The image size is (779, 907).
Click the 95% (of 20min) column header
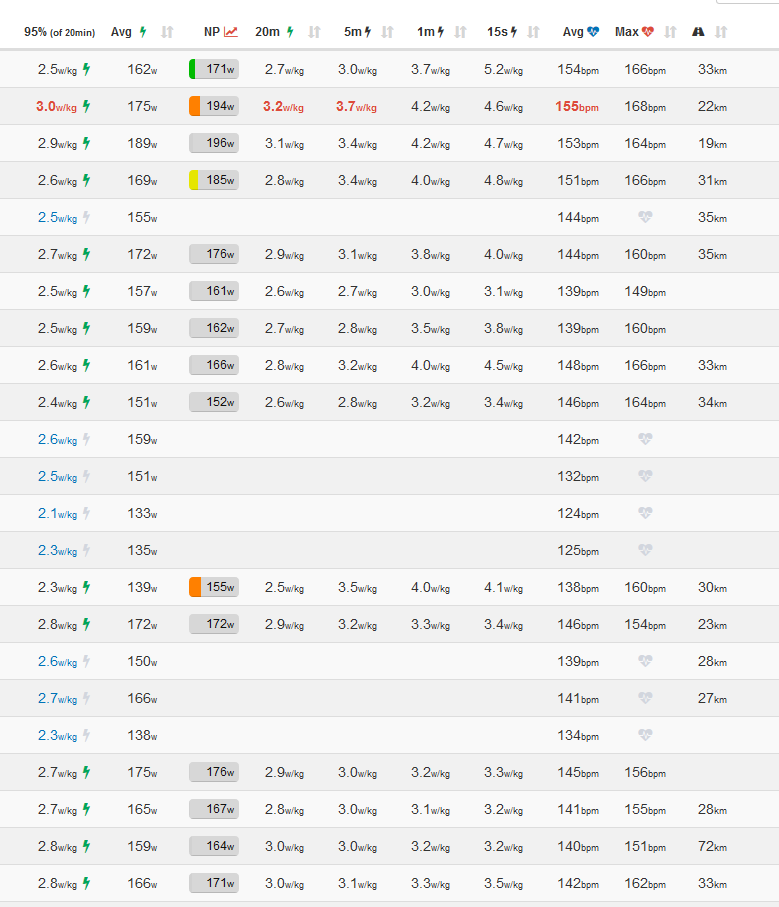pyautogui.click(x=59, y=32)
